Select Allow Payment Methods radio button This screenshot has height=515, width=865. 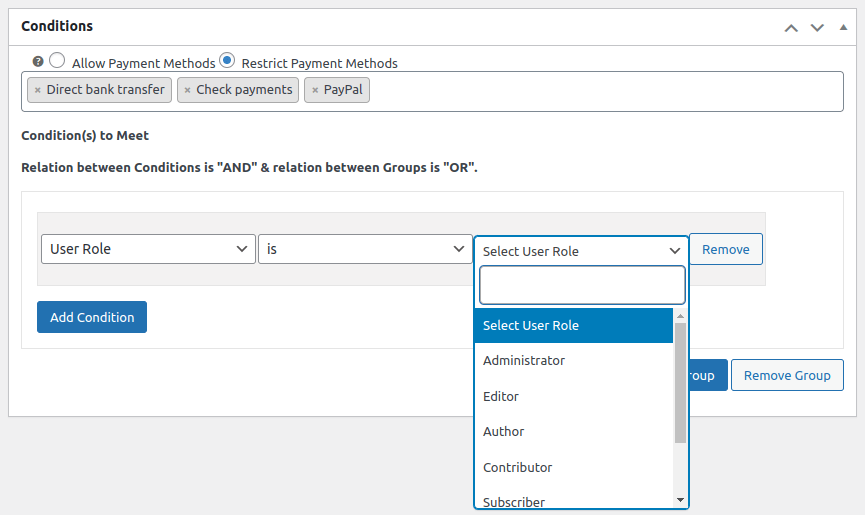(58, 60)
